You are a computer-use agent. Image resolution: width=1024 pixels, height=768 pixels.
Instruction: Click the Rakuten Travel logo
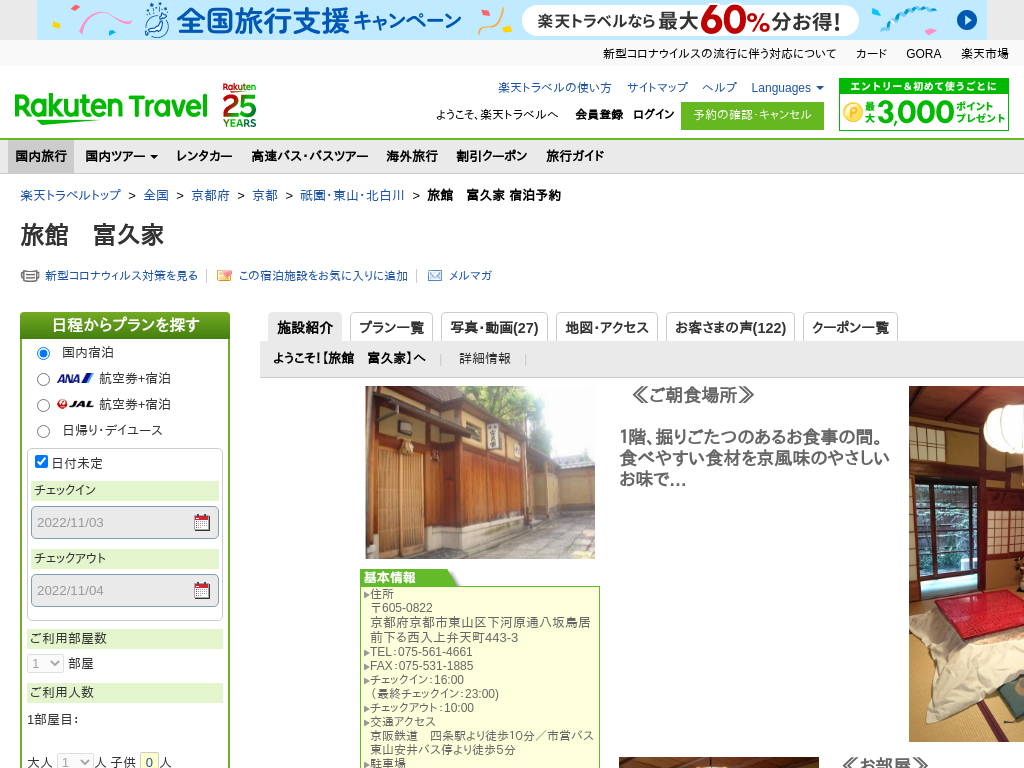pyautogui.click(x=110, y=108)
